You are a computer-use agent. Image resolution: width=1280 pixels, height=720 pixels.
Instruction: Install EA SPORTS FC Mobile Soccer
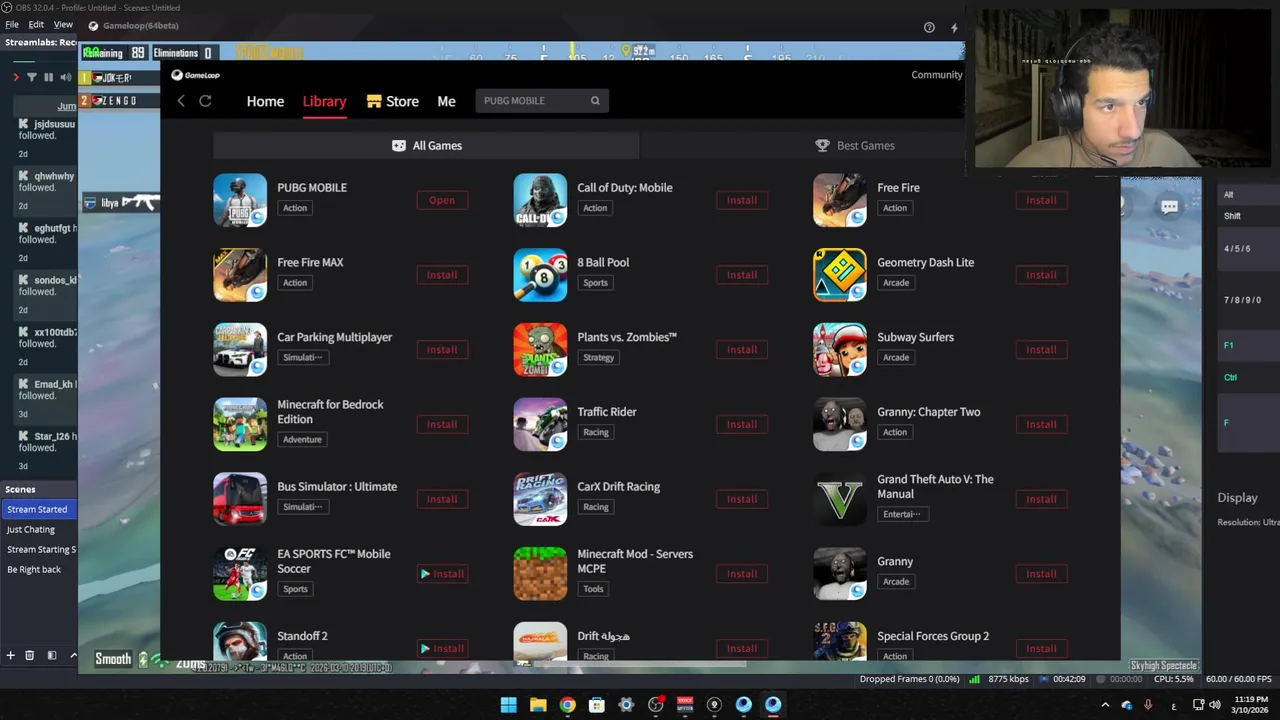click(x=442, y=574)
